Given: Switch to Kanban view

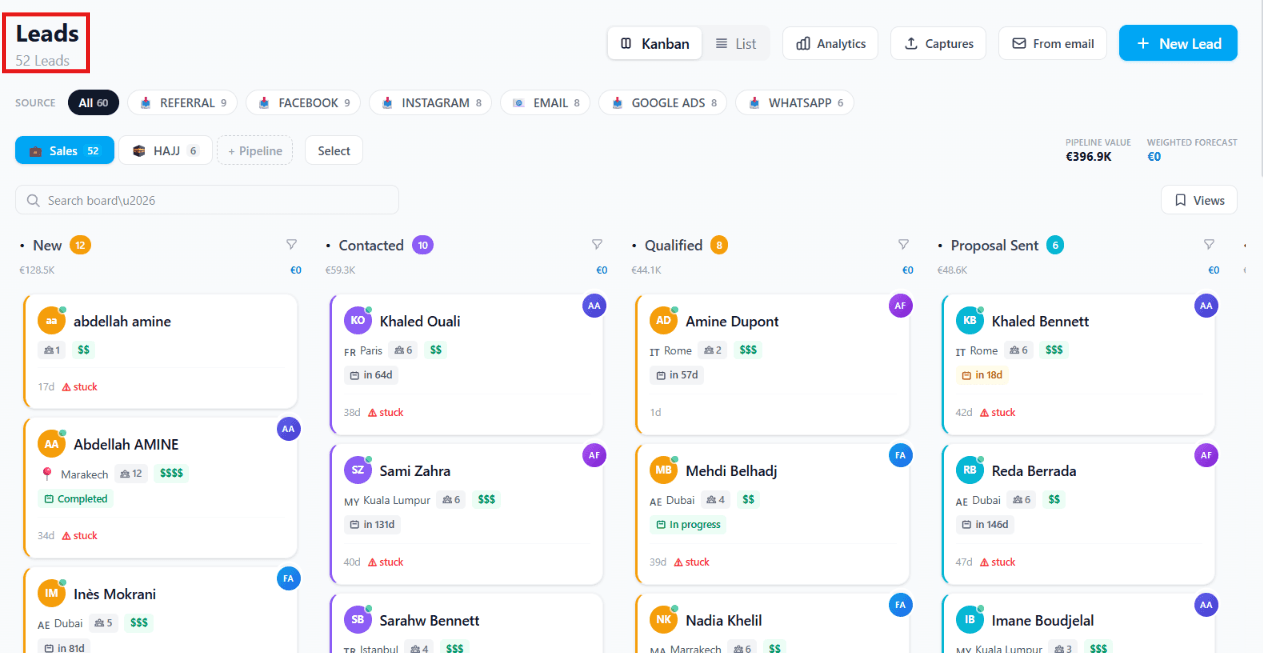Looking at the screenshot, I should click(x=655, y=44).
